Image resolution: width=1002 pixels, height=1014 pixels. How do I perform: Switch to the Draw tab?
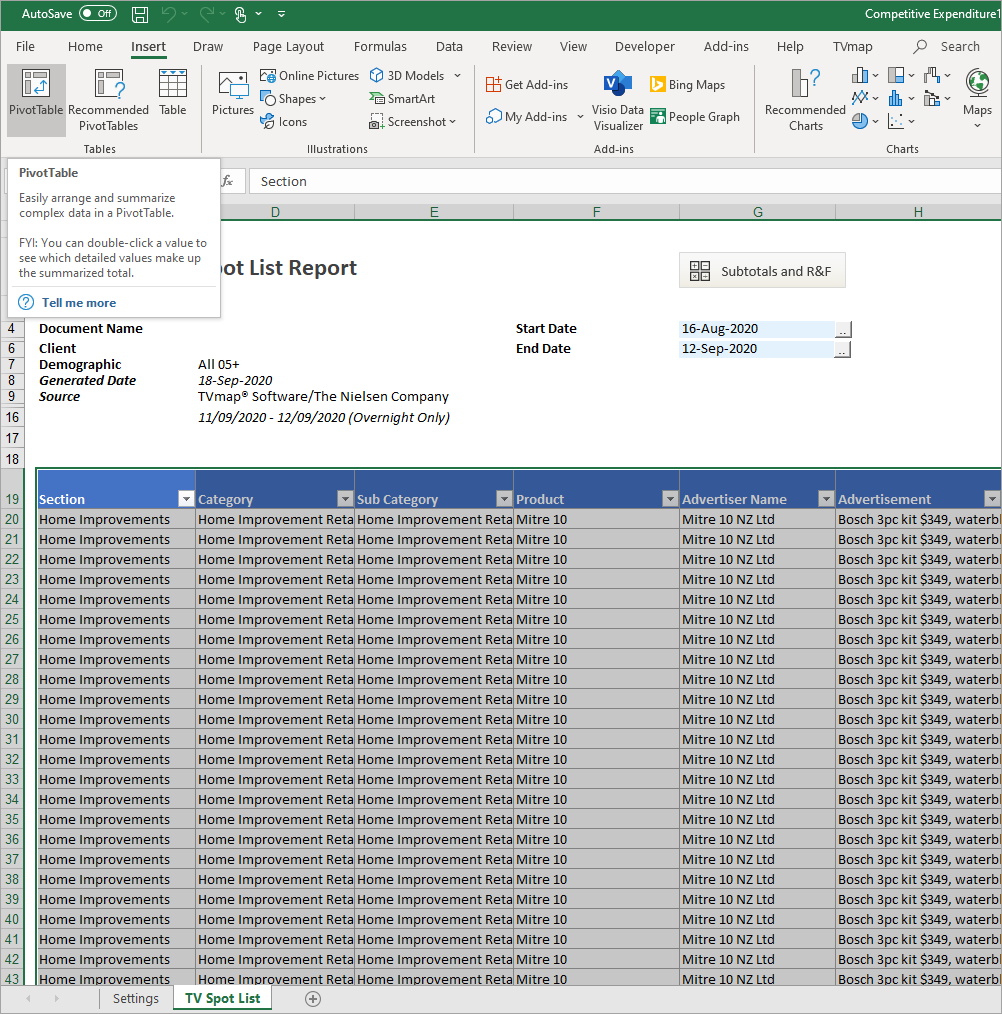(x=208, y=47)
